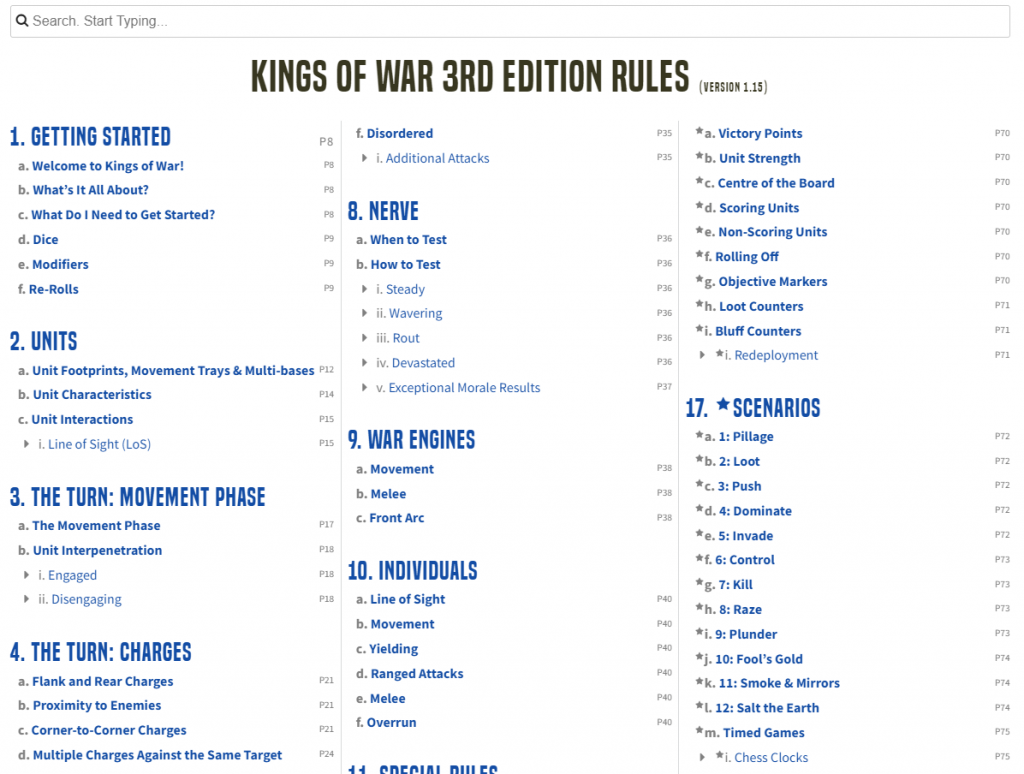Expand the Line of Sight (LoS) entry

[26, 444]
